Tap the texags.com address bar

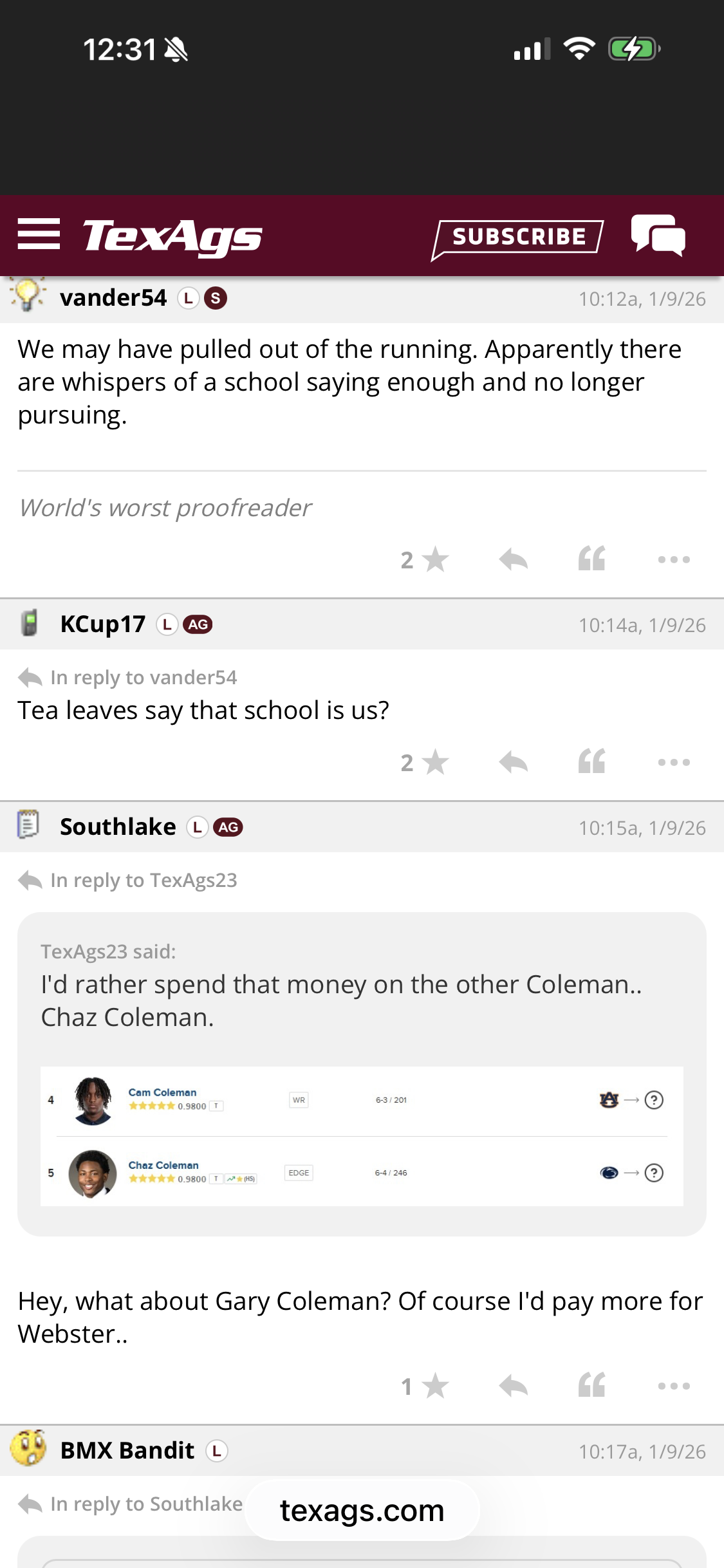pos(362,1510)
